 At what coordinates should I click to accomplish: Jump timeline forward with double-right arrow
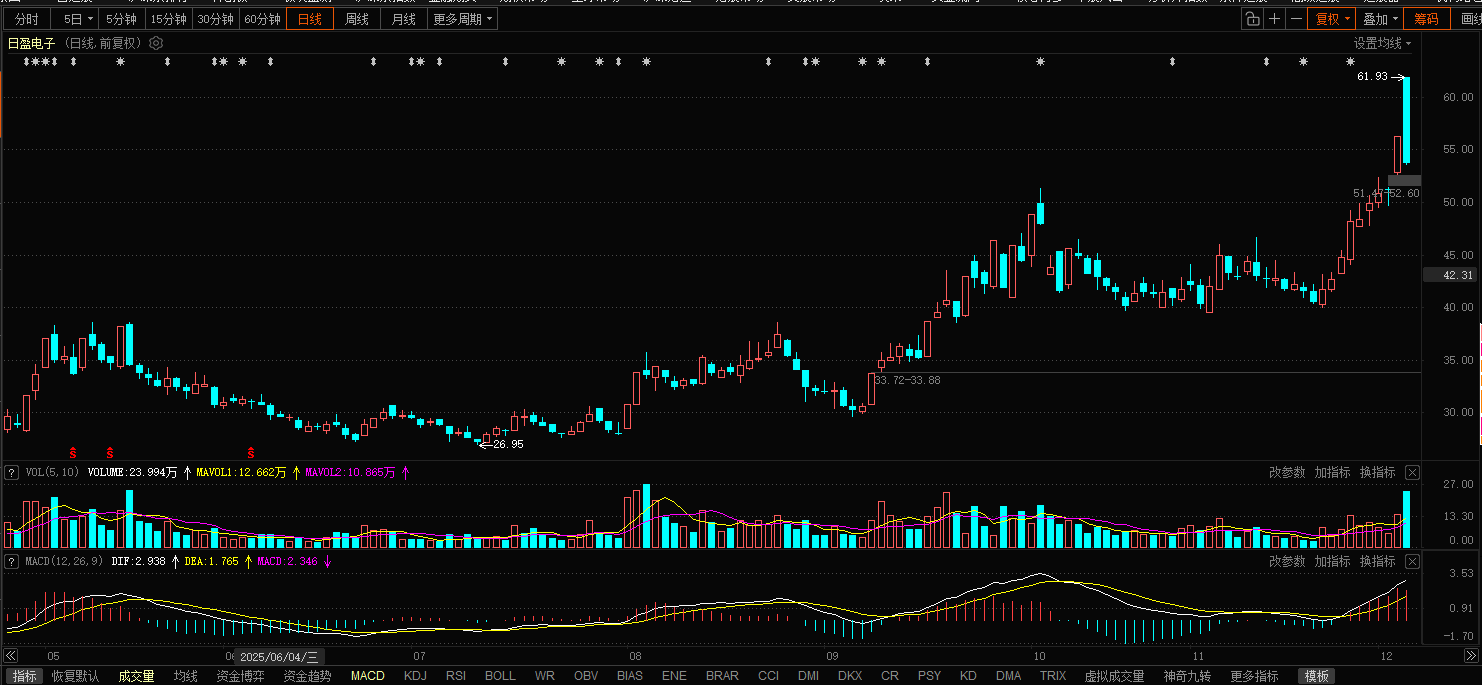tap(1471, 656)
